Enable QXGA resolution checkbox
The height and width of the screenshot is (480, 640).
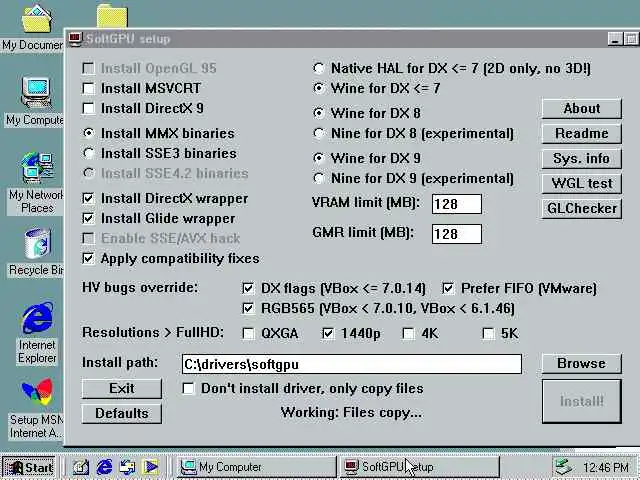pos(248,333)
